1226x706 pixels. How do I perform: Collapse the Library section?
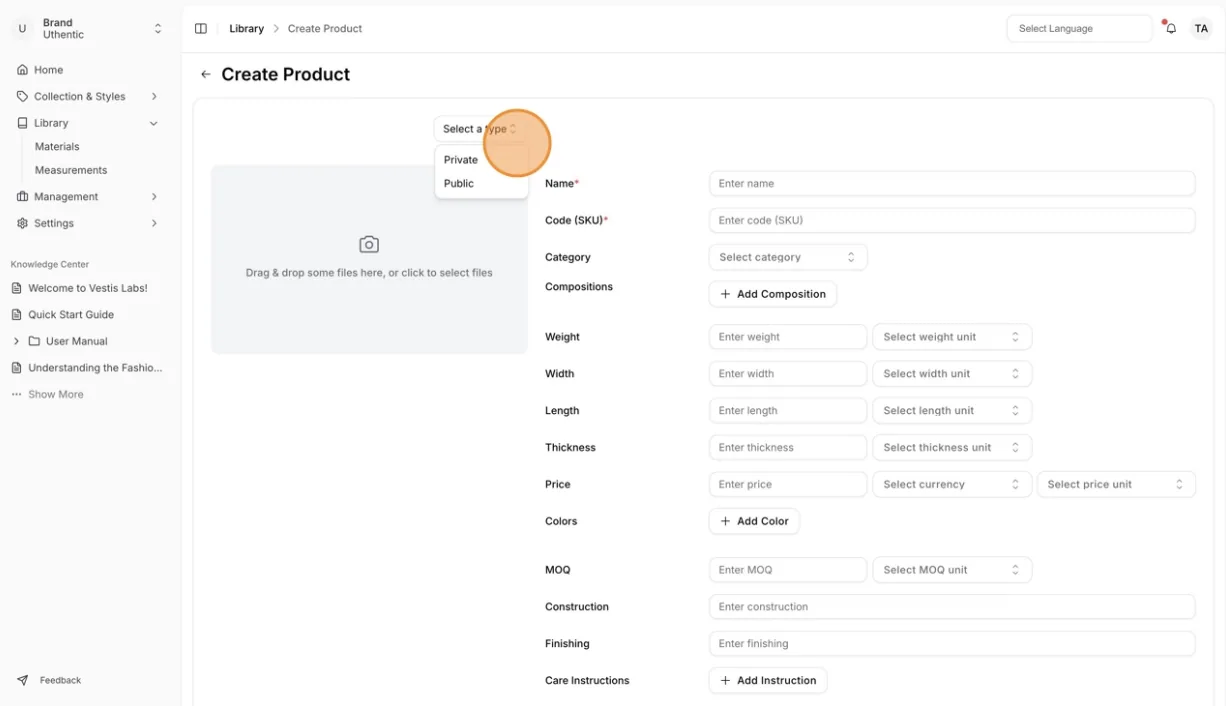click(88, 123)
